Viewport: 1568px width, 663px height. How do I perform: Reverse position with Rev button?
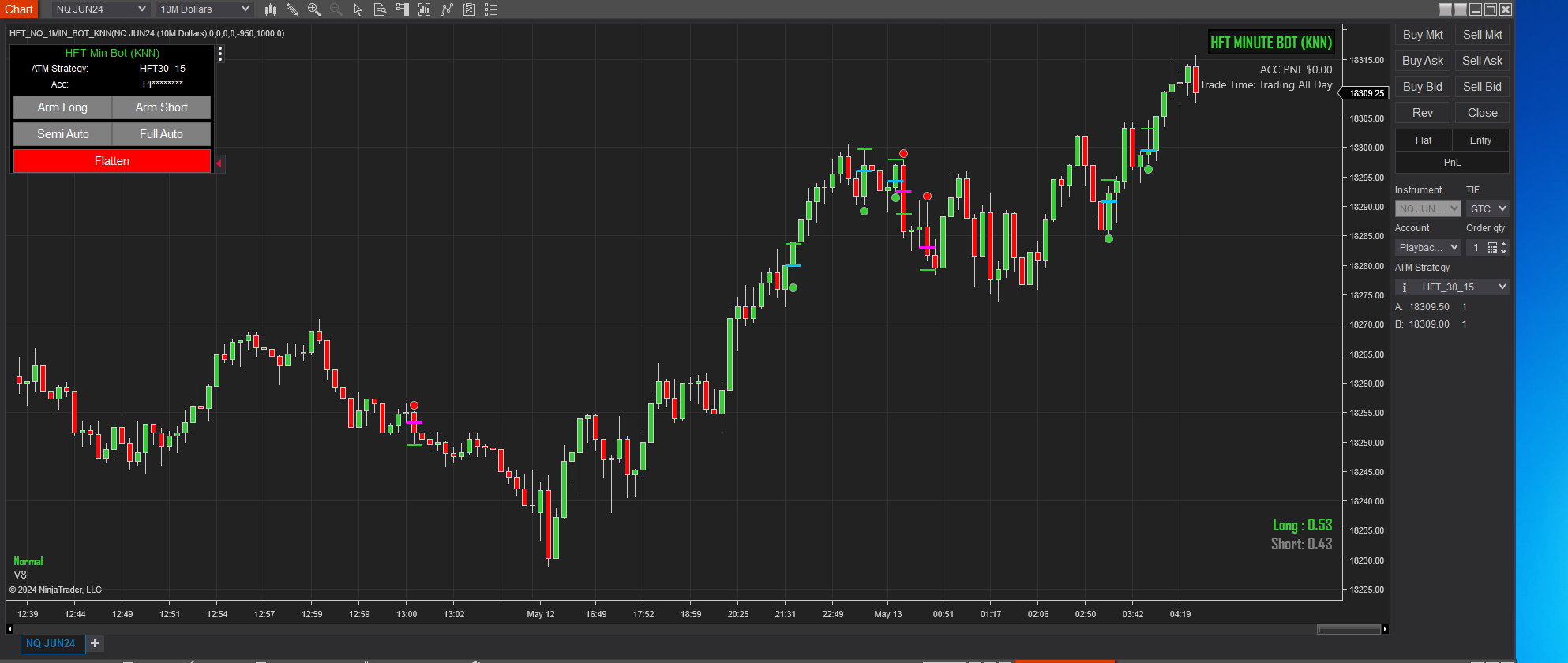[x=1423, y=113]
